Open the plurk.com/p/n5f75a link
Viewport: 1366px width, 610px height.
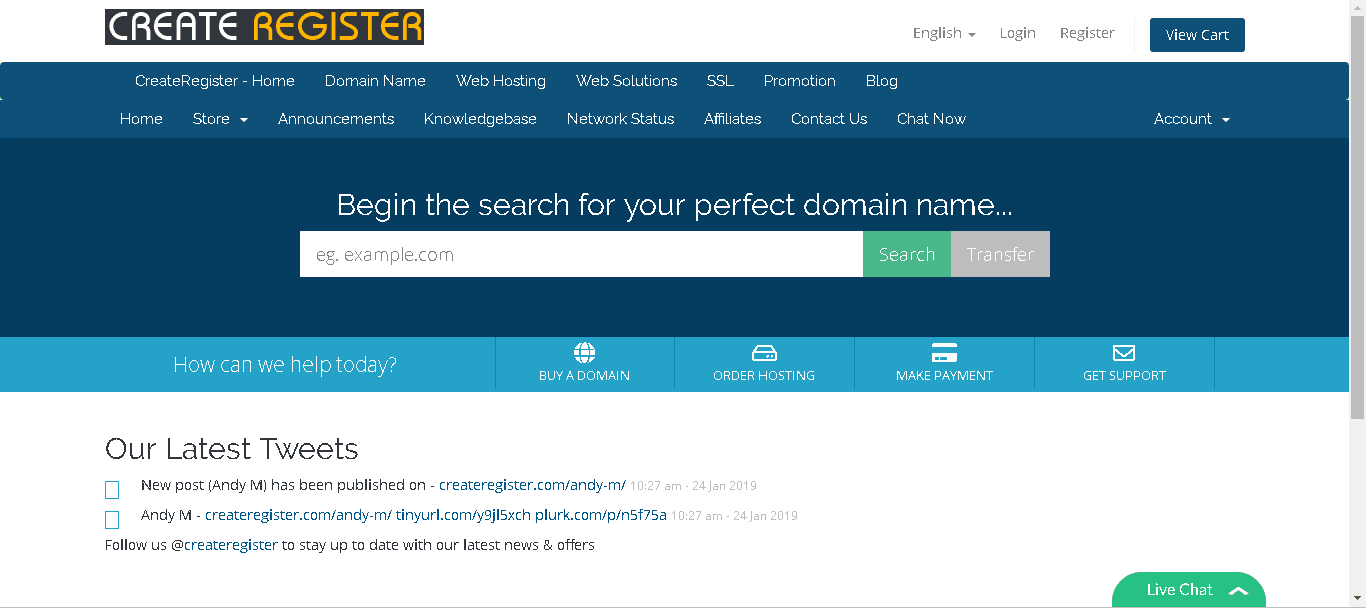pyautogui.click(x=601, y=515)
